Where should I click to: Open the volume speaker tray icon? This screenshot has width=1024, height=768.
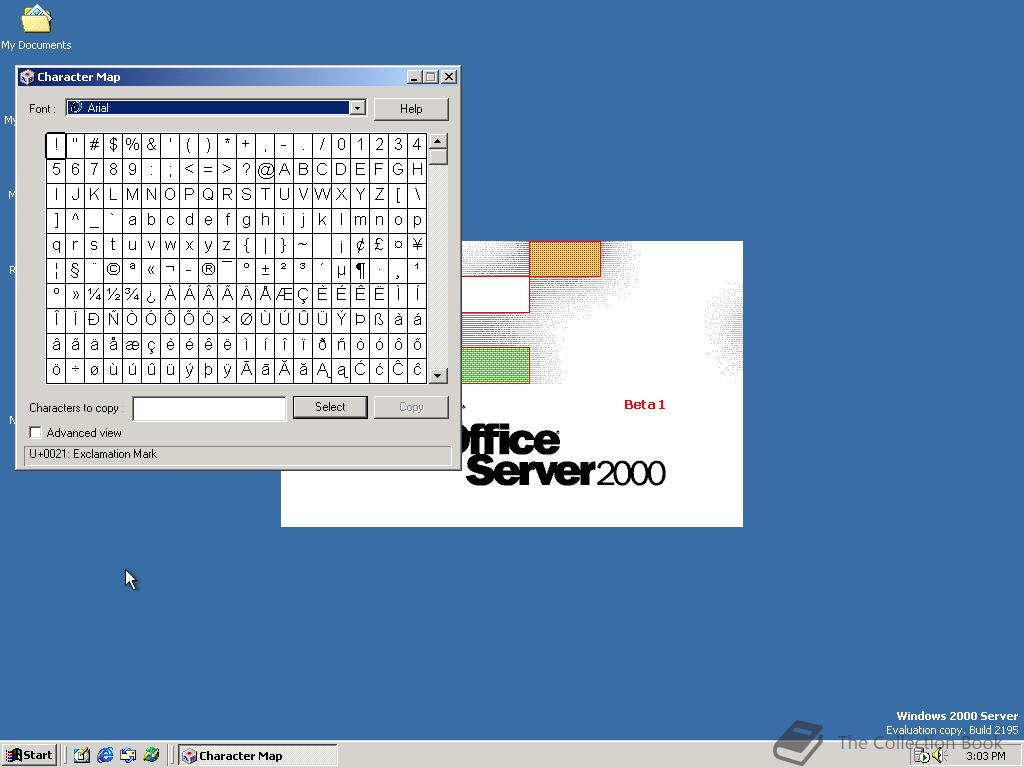[x=938, y=756]
